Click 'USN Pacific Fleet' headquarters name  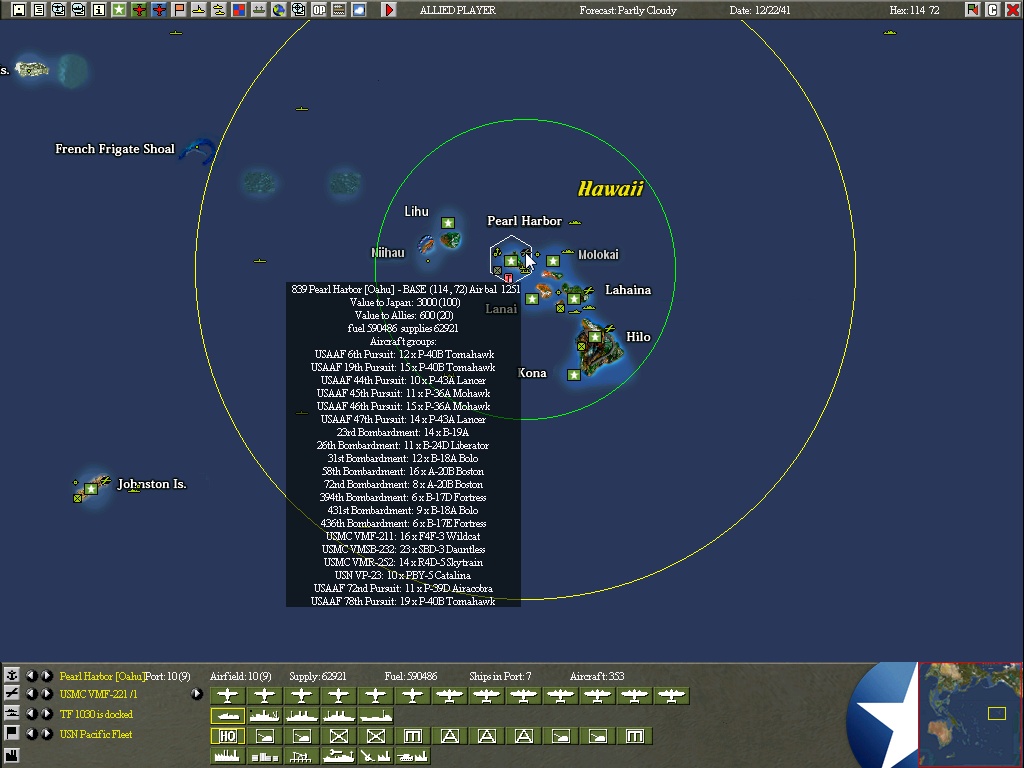96,734
